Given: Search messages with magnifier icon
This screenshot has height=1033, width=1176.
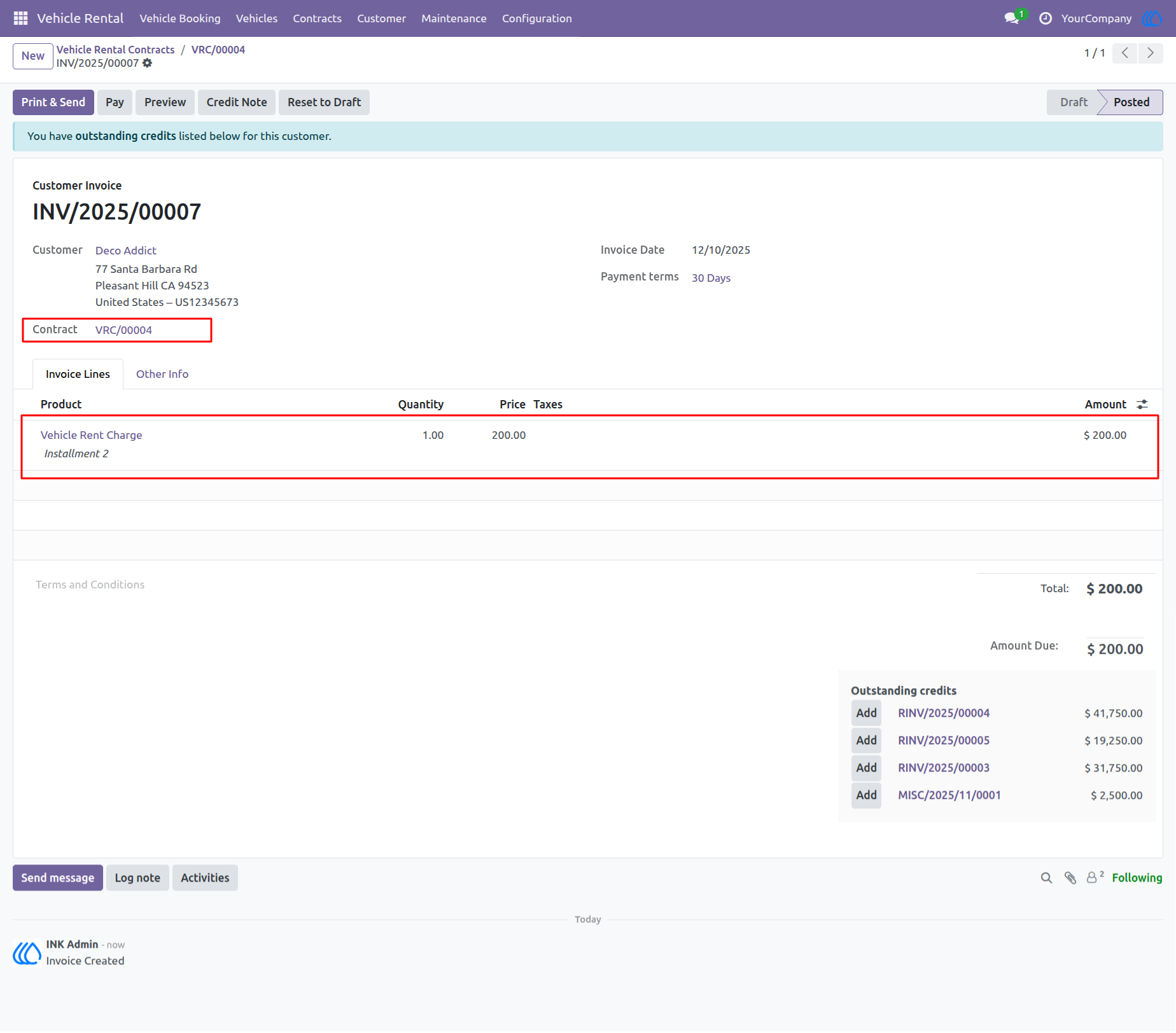Looking at the screenshot, I should pos(1046,878).
